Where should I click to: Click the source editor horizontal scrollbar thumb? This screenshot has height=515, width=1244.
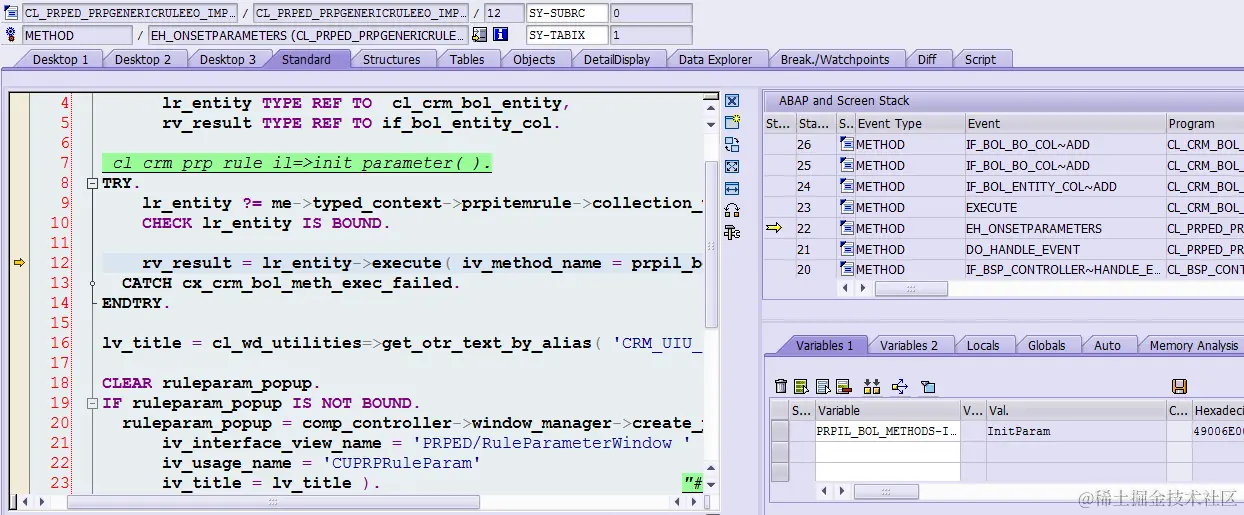pyautogui.click(x=273, y=501)
